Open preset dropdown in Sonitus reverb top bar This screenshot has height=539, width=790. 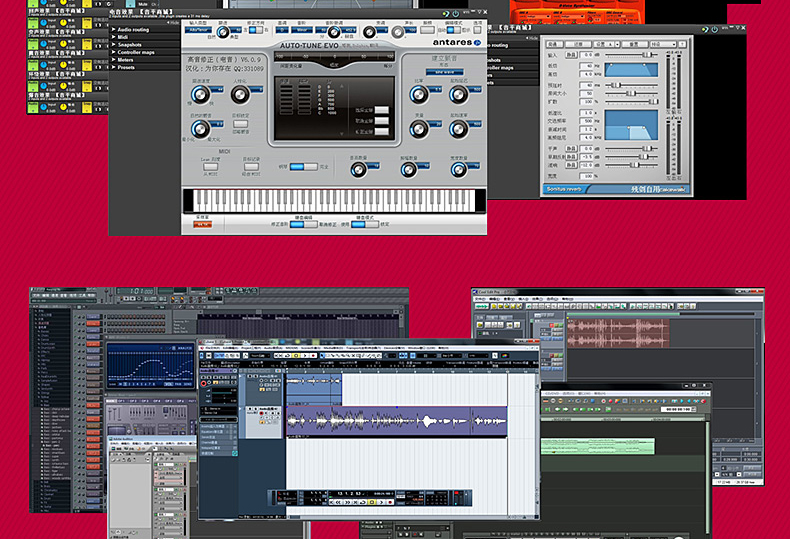pyautogui.click(x=662, y=44)
